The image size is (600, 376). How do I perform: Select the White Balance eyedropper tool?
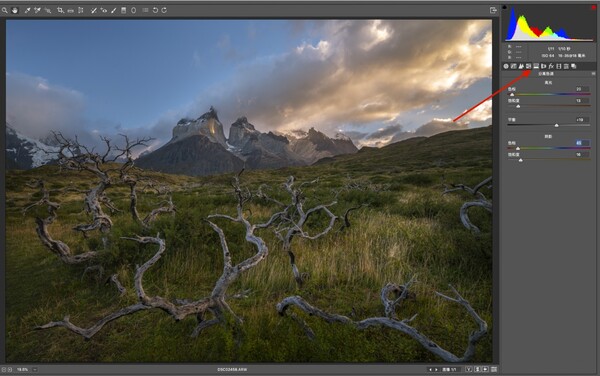[27, 10]
